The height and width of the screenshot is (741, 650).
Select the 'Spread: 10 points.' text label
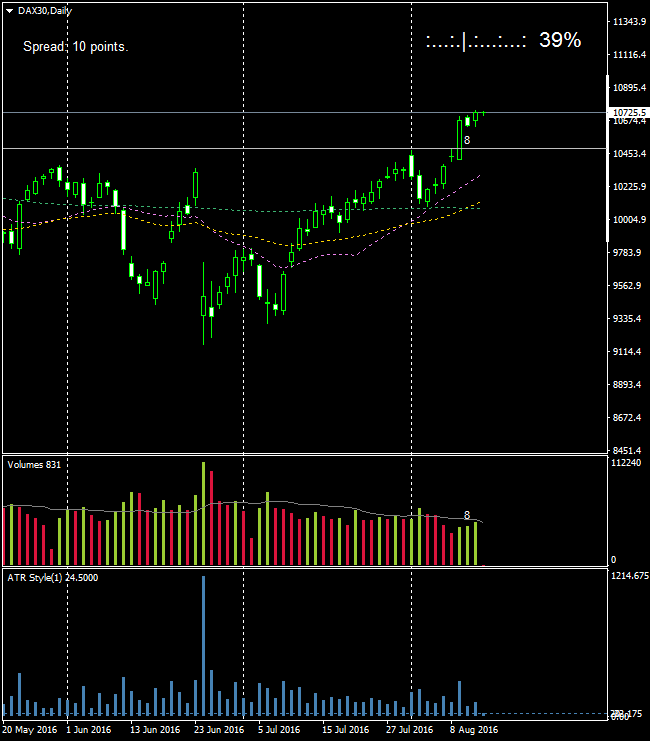coord(76,46)
